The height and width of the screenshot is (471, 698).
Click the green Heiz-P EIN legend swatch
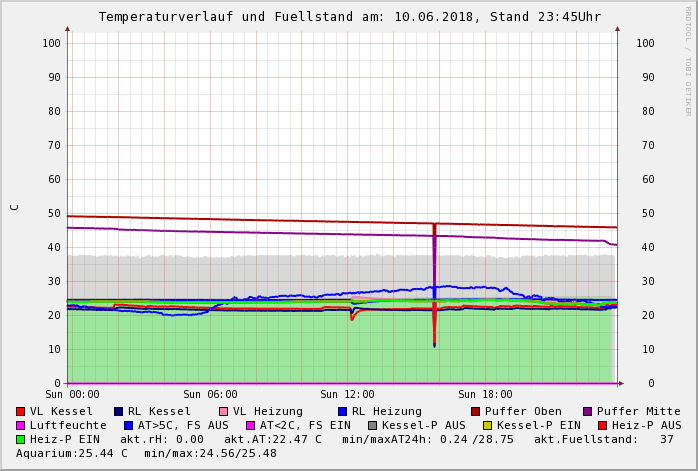point(20,440)
